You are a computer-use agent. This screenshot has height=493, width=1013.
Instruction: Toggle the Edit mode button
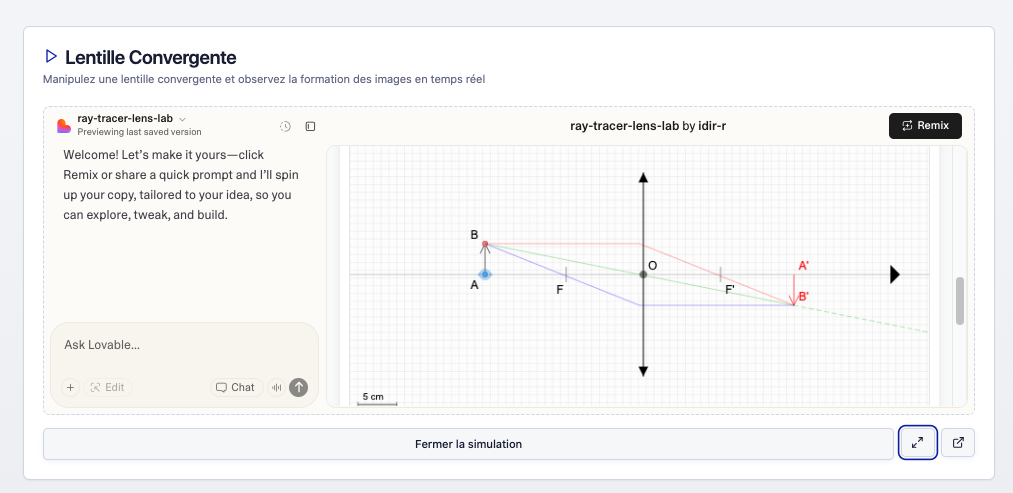click(x=108, y=387)
